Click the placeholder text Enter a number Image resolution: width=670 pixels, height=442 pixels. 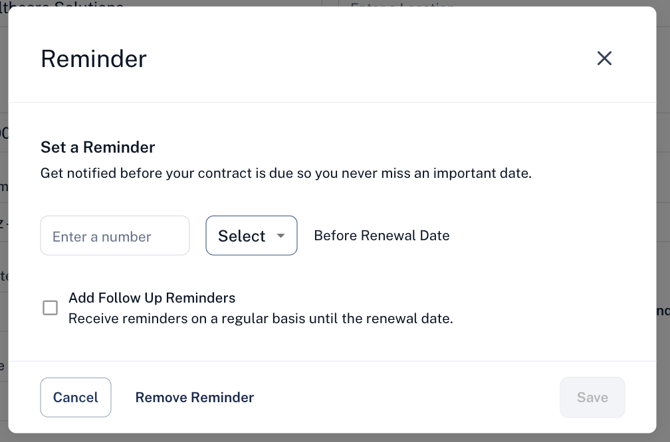(x=102, y=236)
